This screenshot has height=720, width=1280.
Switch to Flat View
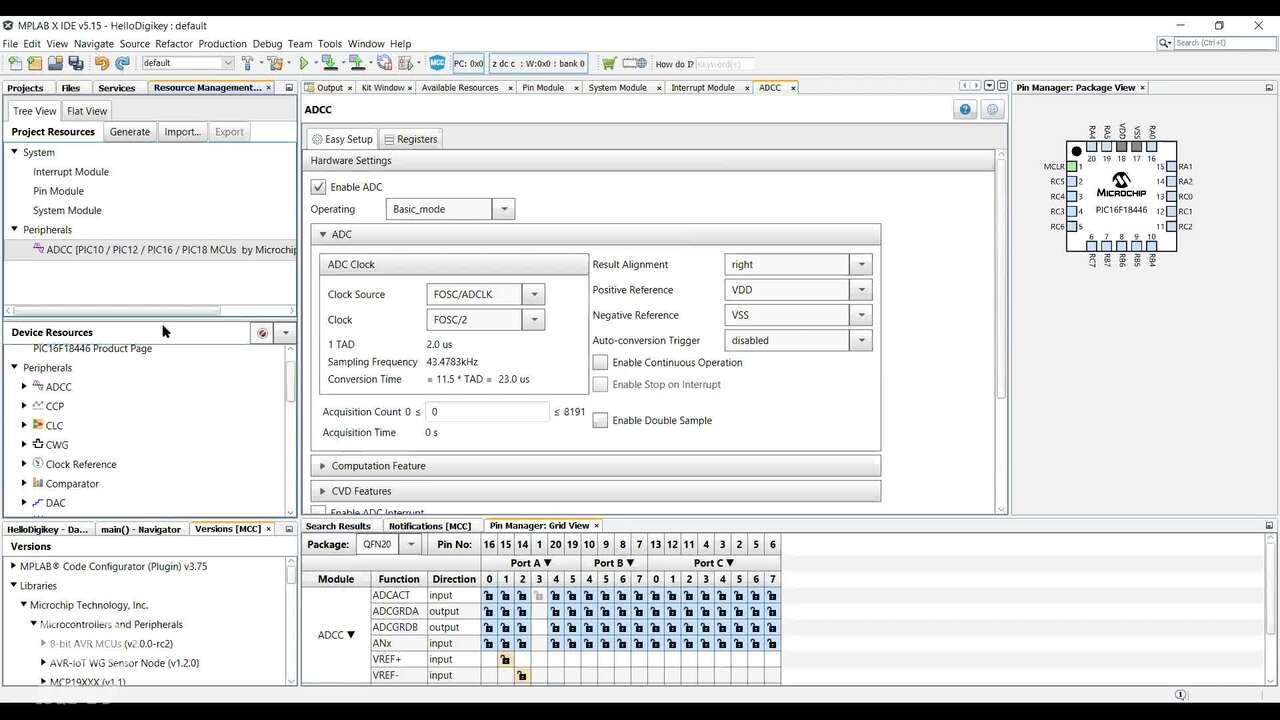87,111
